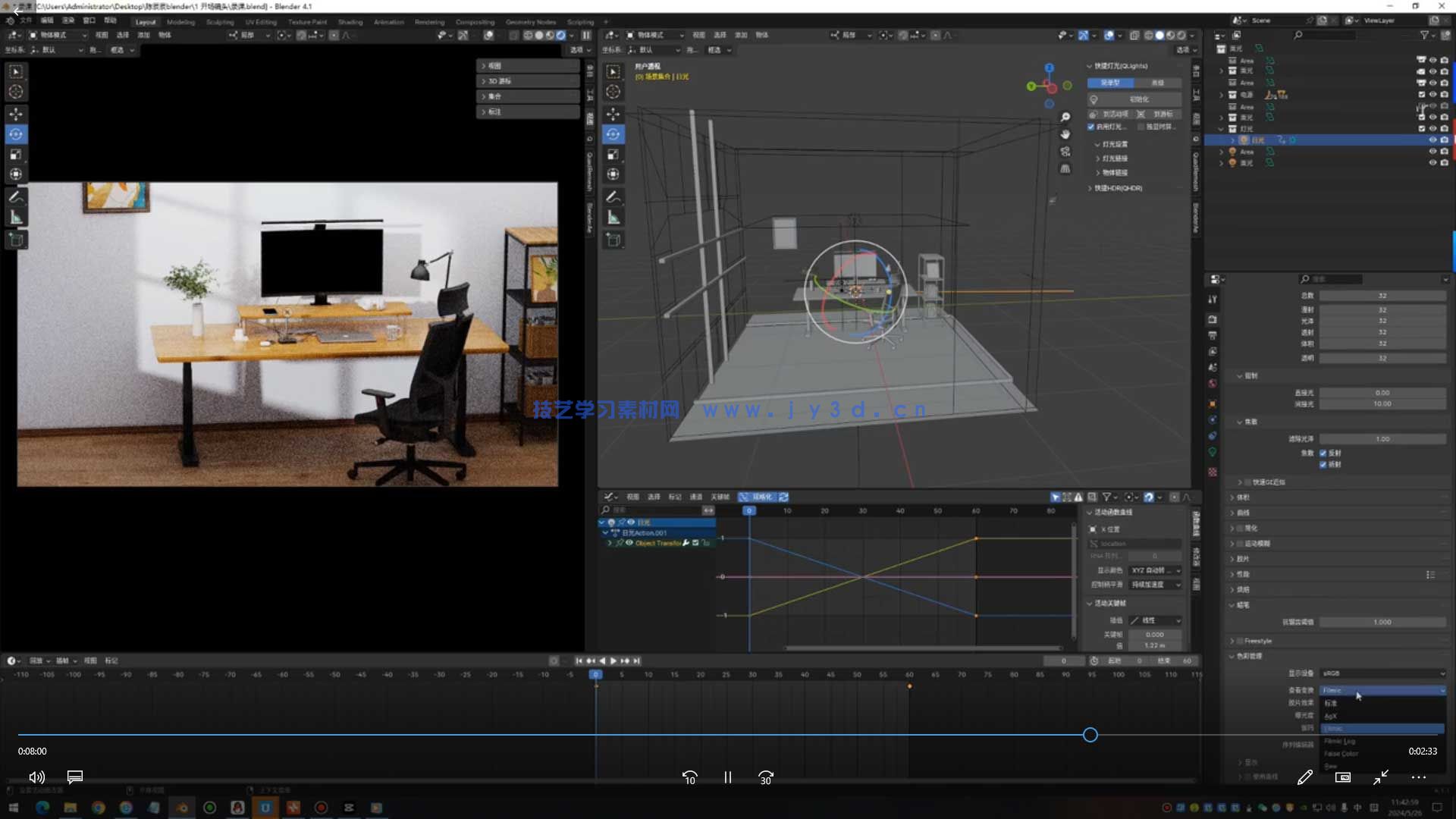Click the zoom magnifier viewport icon
This screenshot has width=1456, height=819.
click(1065, 117)
